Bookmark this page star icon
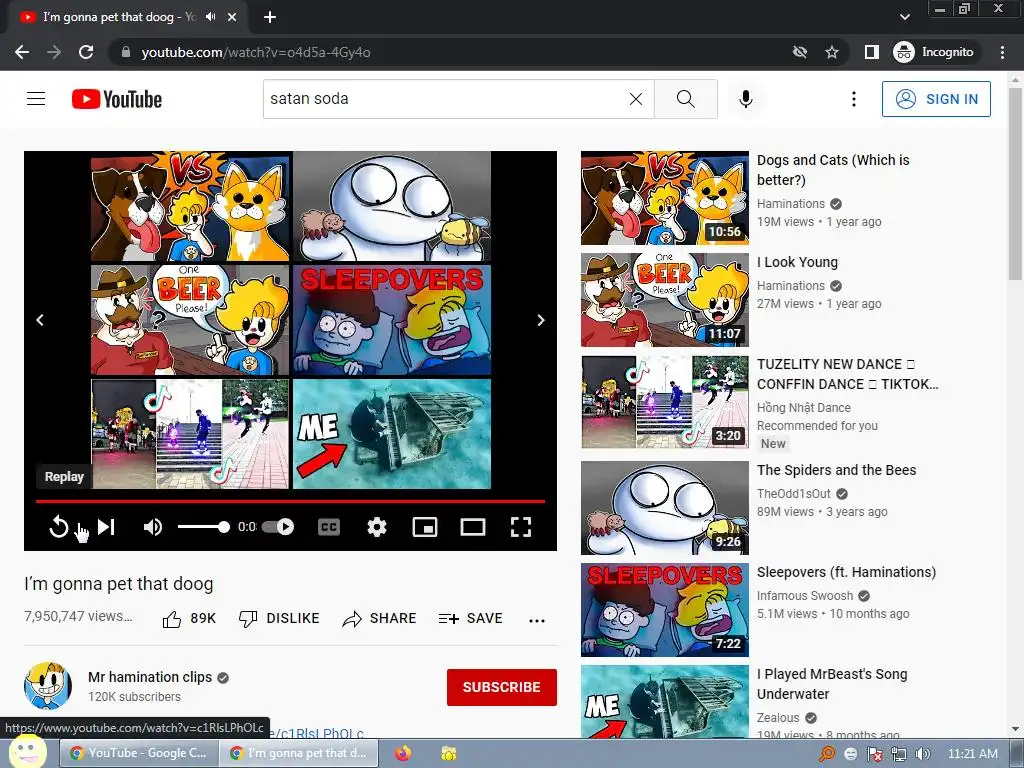 click(831, 52)
